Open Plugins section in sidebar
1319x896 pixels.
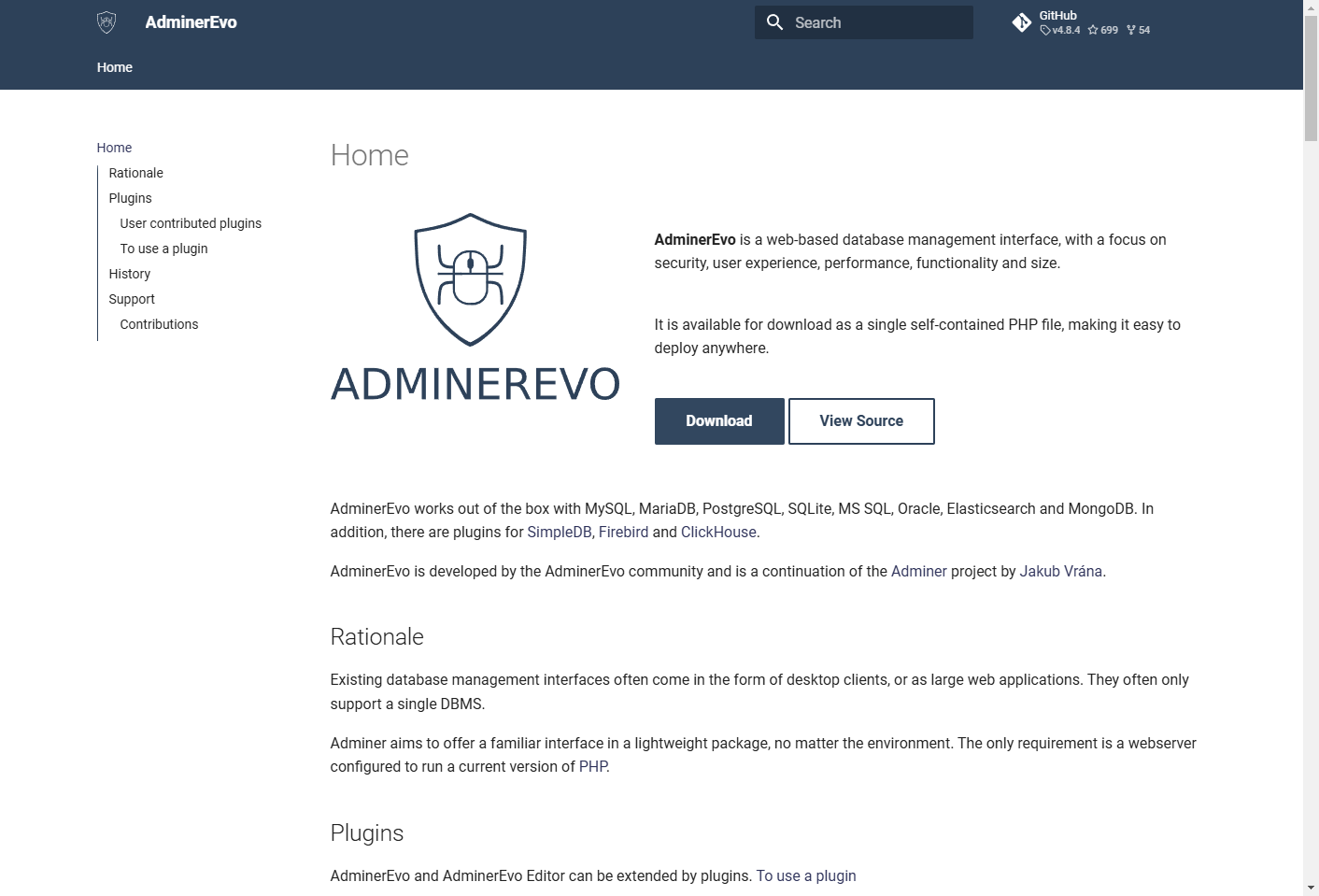[130, 198]
